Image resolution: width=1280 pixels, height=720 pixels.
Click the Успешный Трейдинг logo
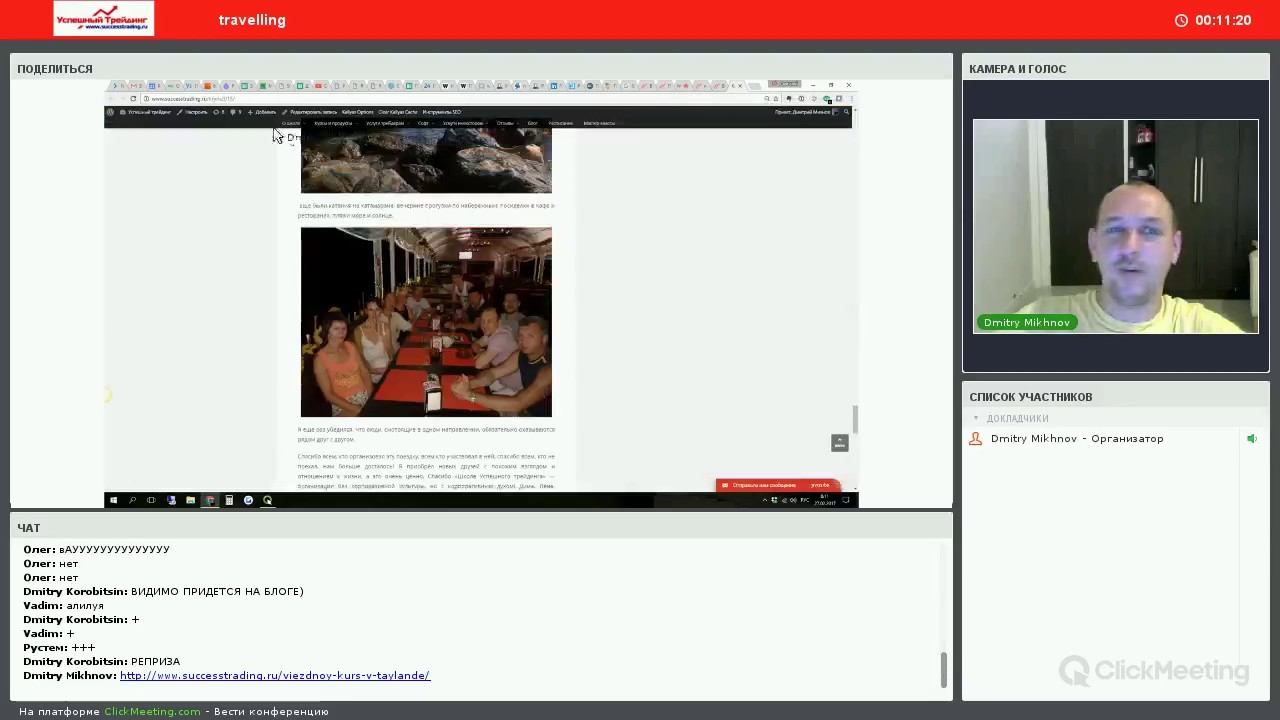click(x=104, y=19)
